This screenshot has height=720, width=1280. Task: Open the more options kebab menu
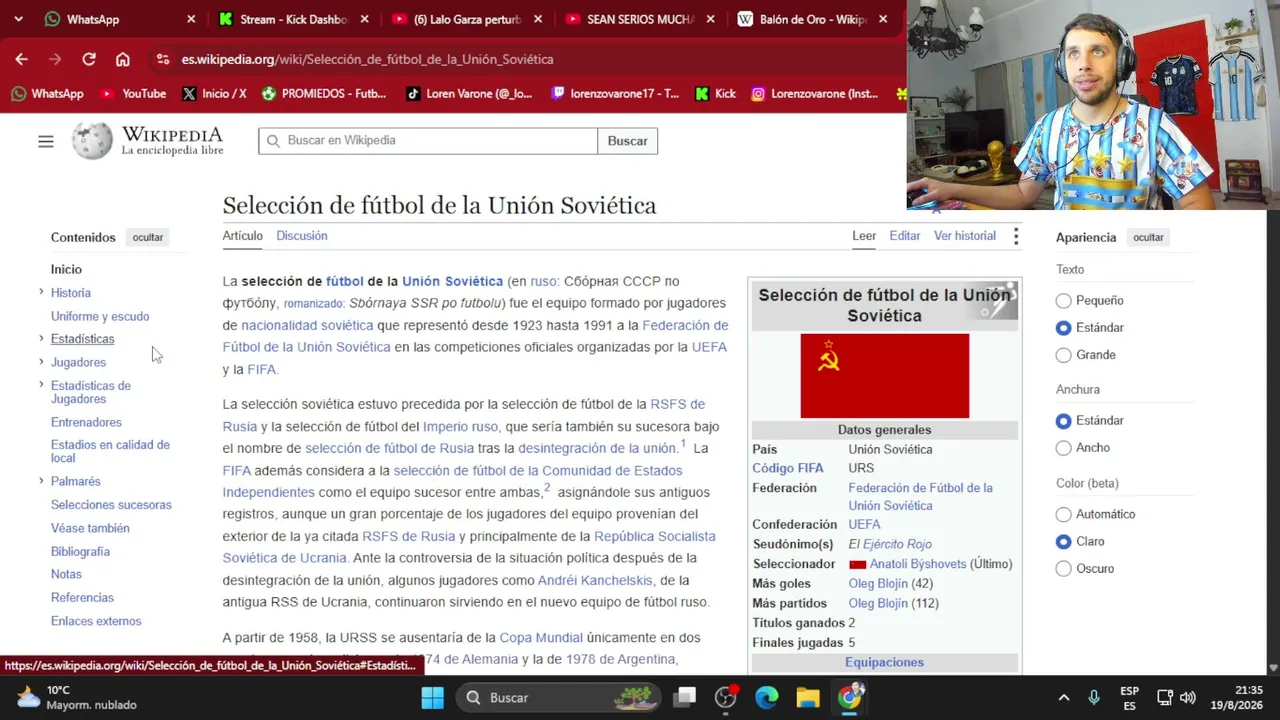(1016, 236)
